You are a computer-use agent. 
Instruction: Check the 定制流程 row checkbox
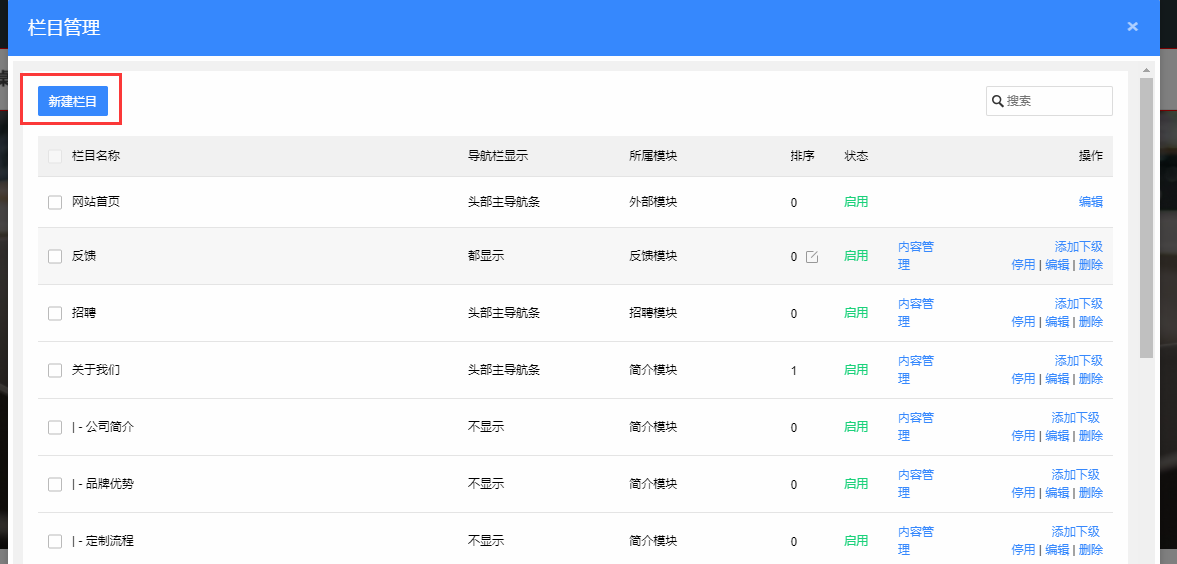(55, 541)
